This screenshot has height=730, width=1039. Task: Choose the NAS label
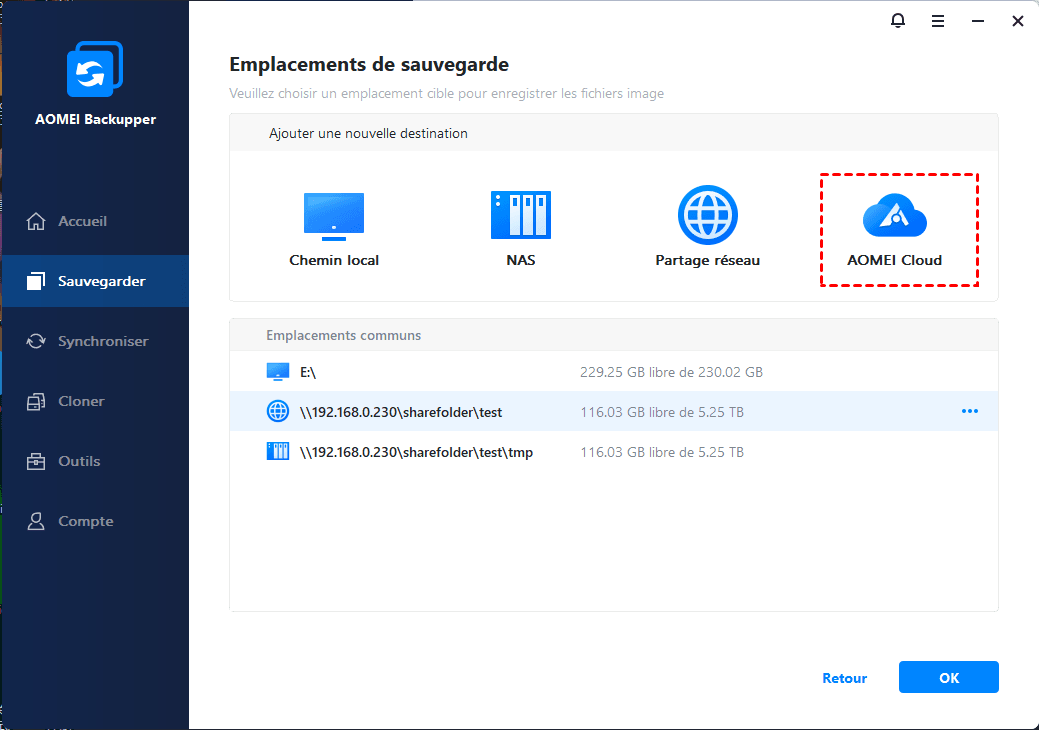(521, 260)
